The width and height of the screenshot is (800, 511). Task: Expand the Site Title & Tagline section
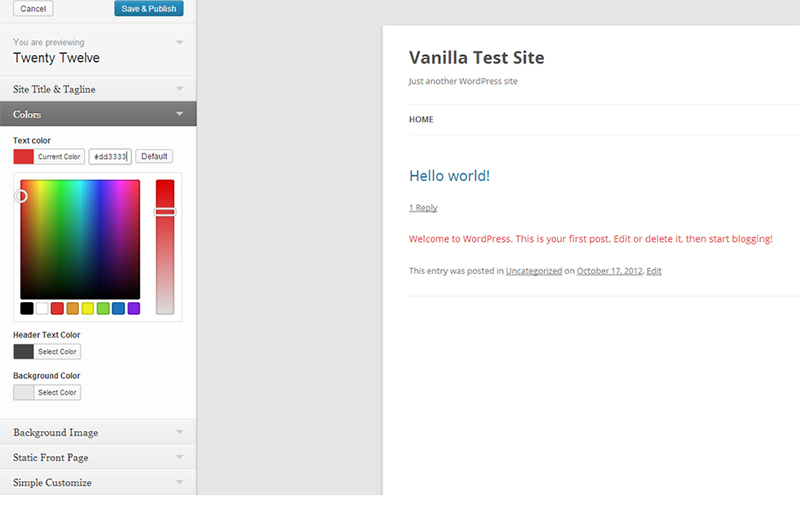tap(98, 89)
